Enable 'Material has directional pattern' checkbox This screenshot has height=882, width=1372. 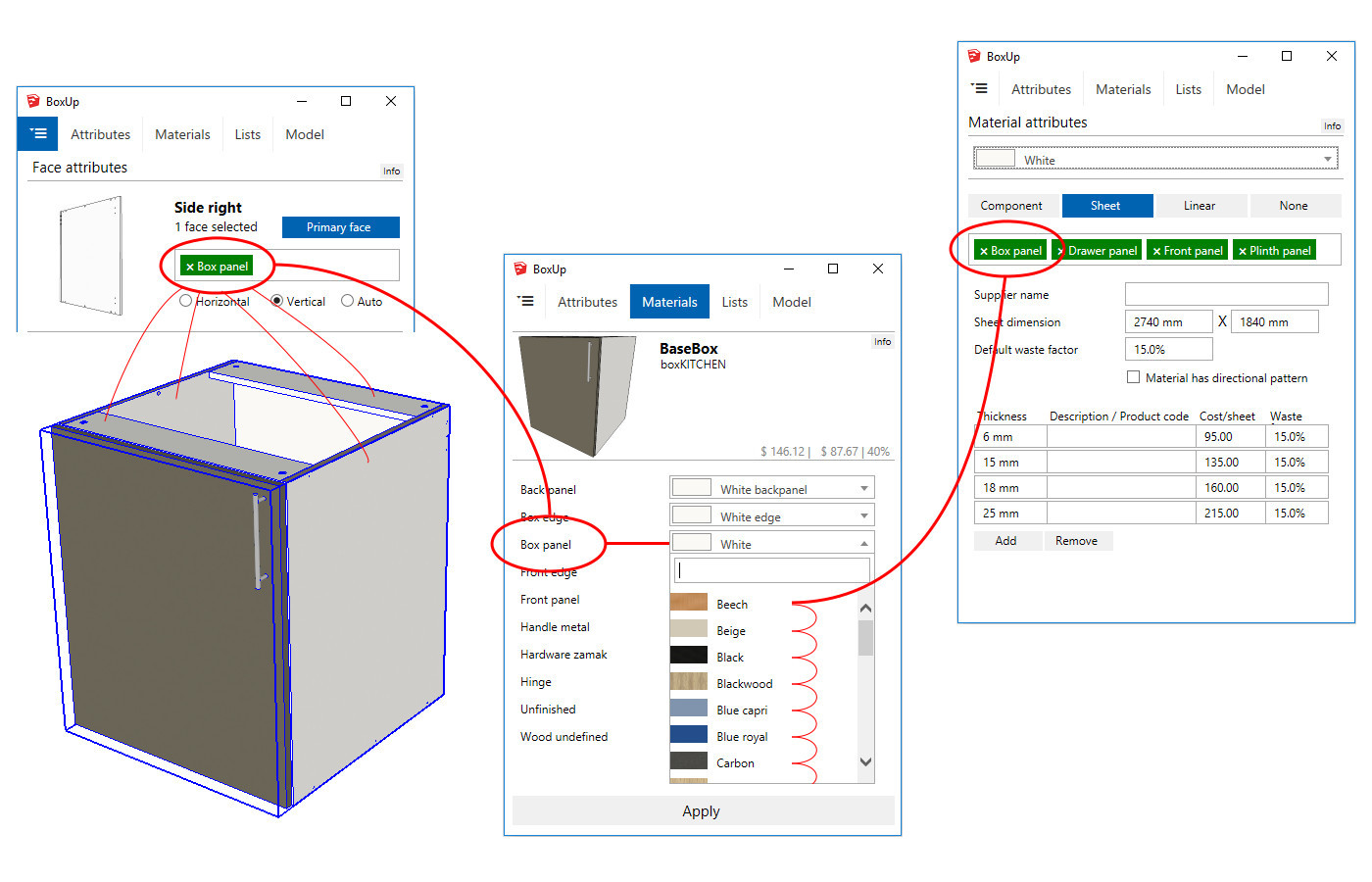coord(1134,377)
